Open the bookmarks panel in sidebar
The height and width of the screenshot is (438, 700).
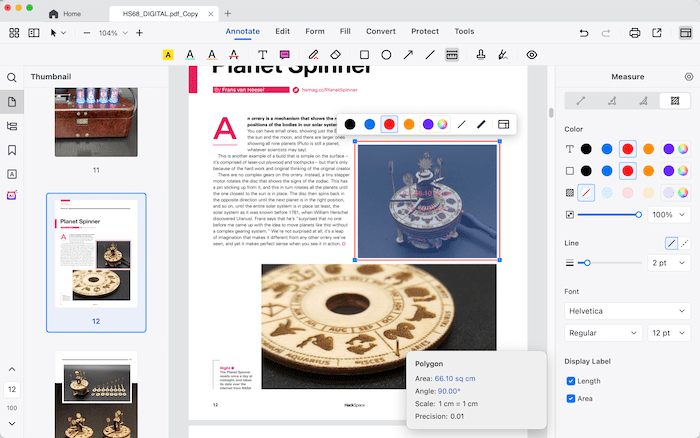[x=12, y=150]
